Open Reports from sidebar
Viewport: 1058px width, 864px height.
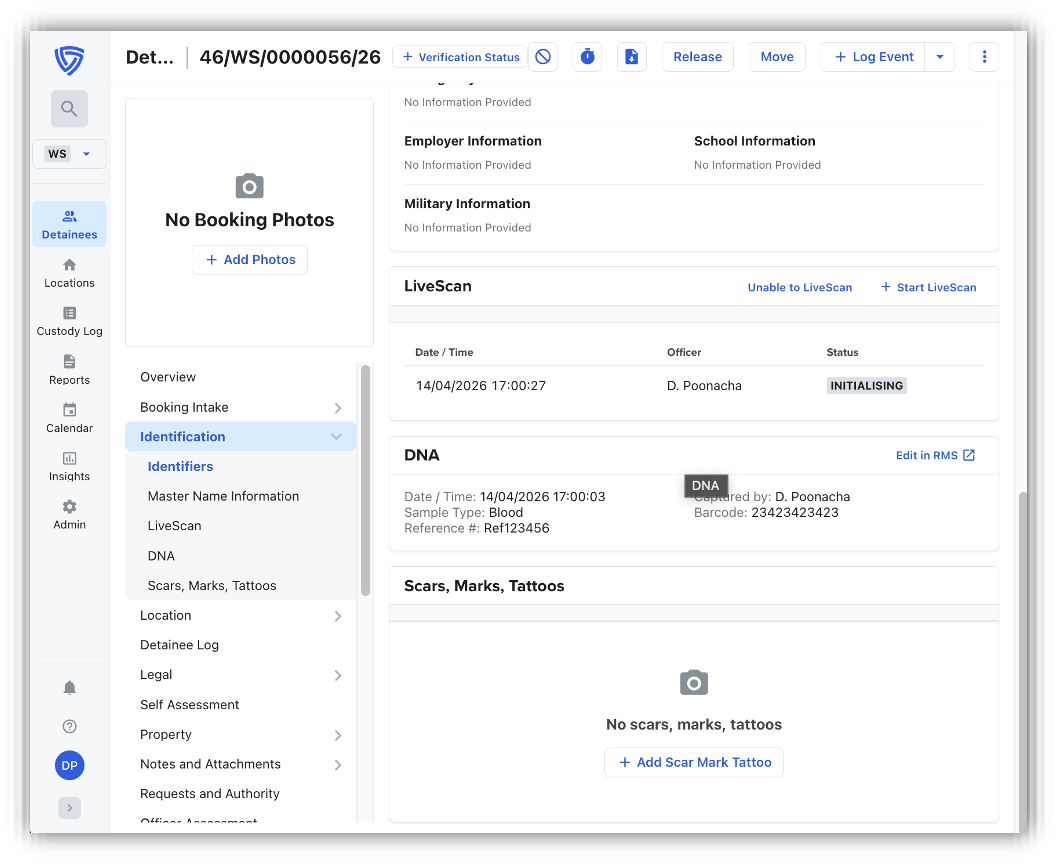click(x=69, y=370)
